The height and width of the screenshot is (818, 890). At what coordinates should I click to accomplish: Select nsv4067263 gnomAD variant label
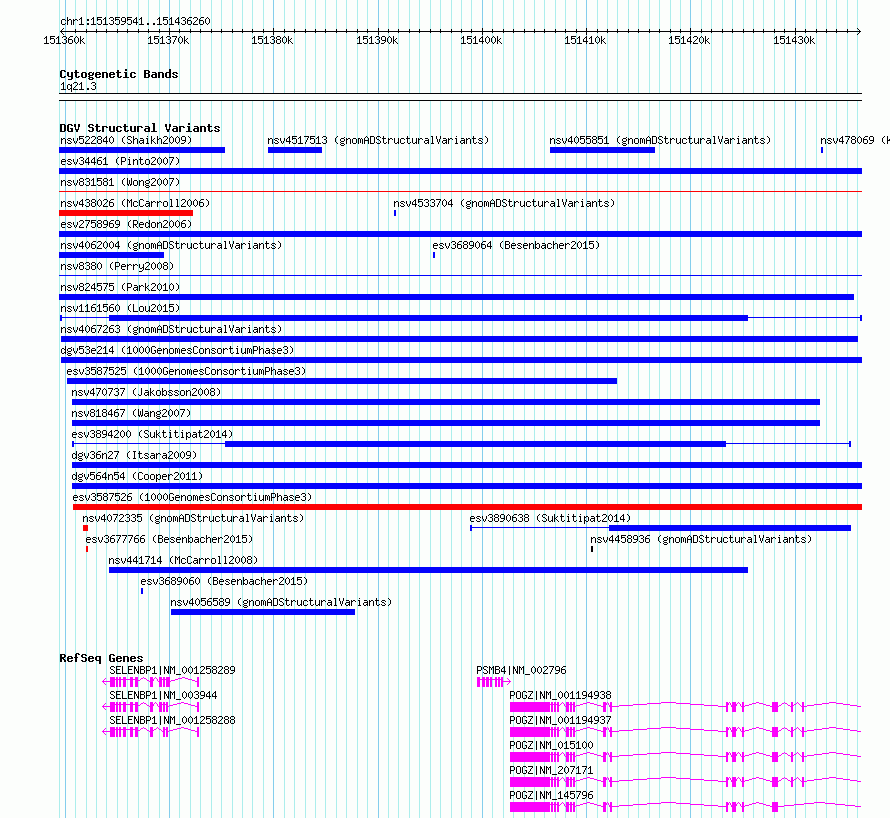[x=171, y=329]
